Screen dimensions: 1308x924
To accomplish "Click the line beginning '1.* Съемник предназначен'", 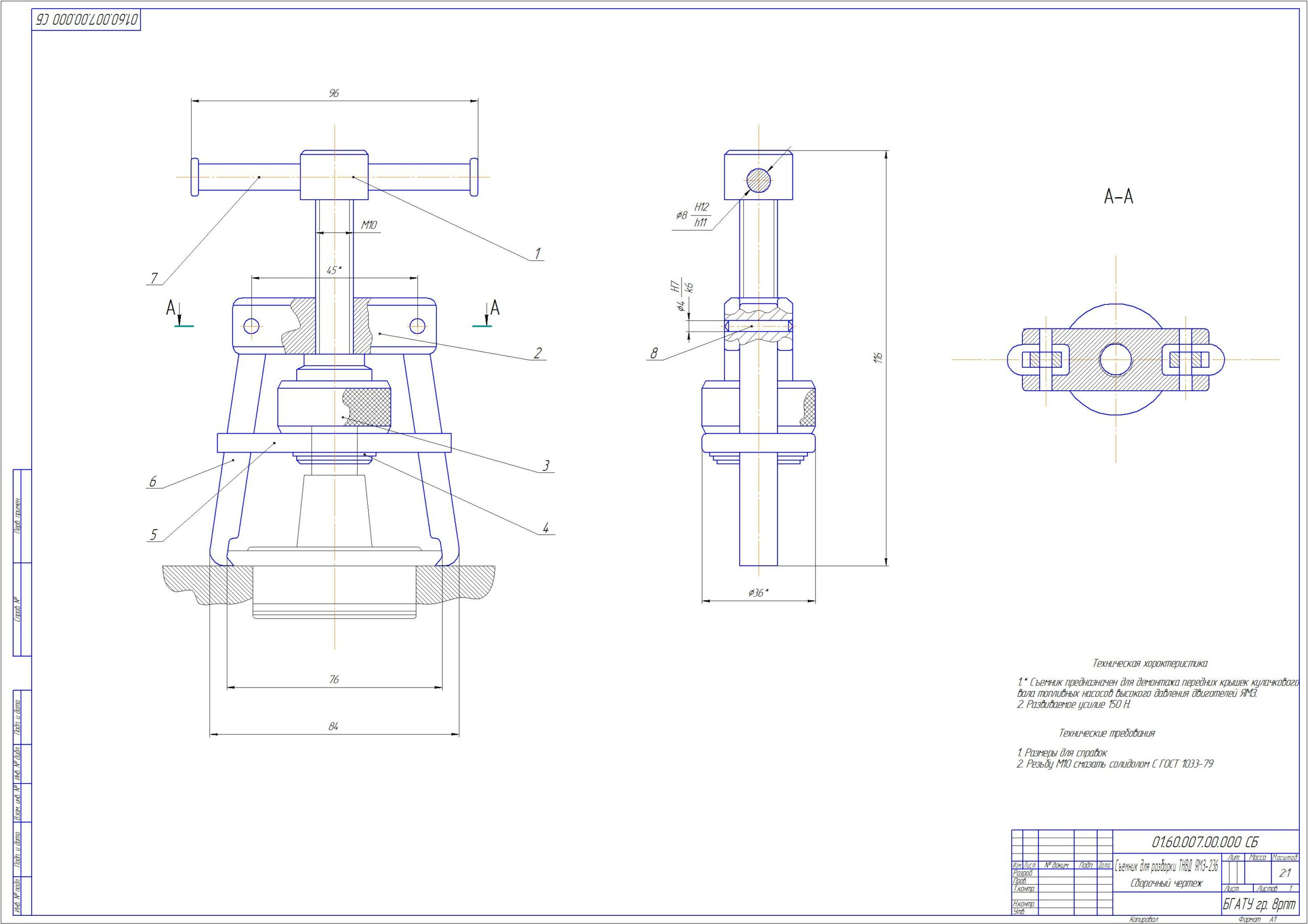I will pyautogui.click(x=1157, y=682).
